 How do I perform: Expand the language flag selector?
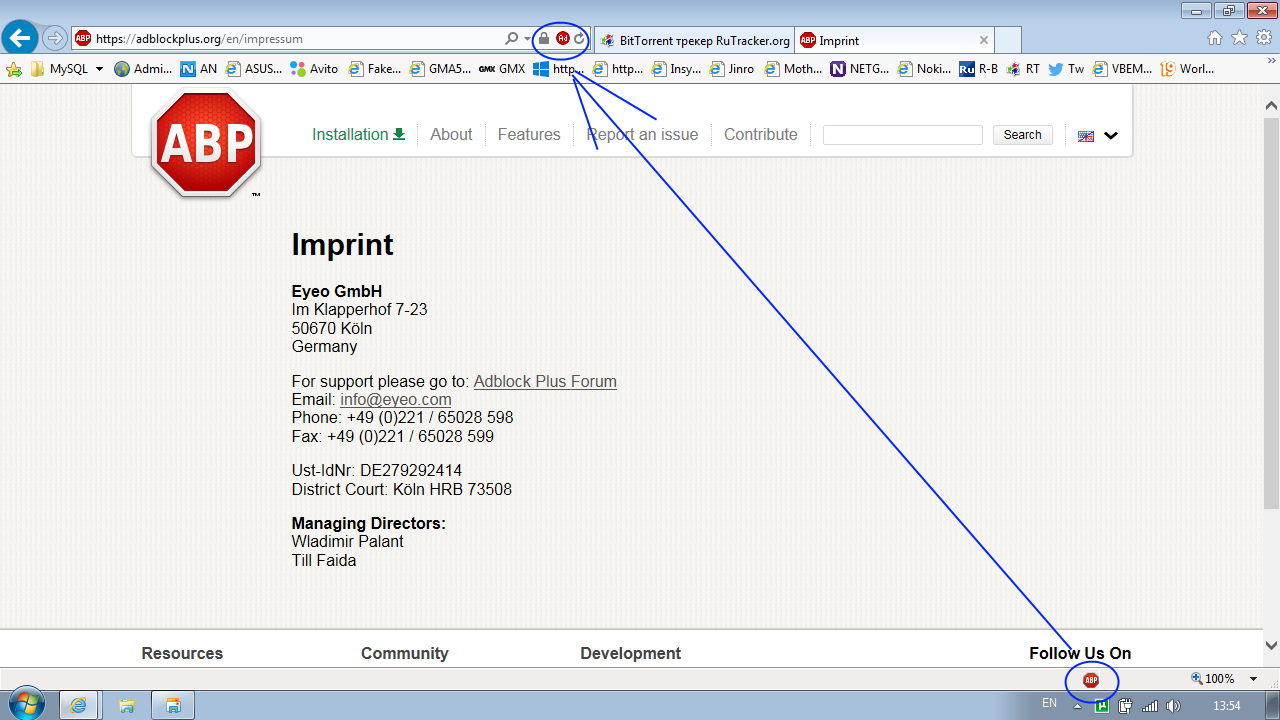tap(1098, 136)
